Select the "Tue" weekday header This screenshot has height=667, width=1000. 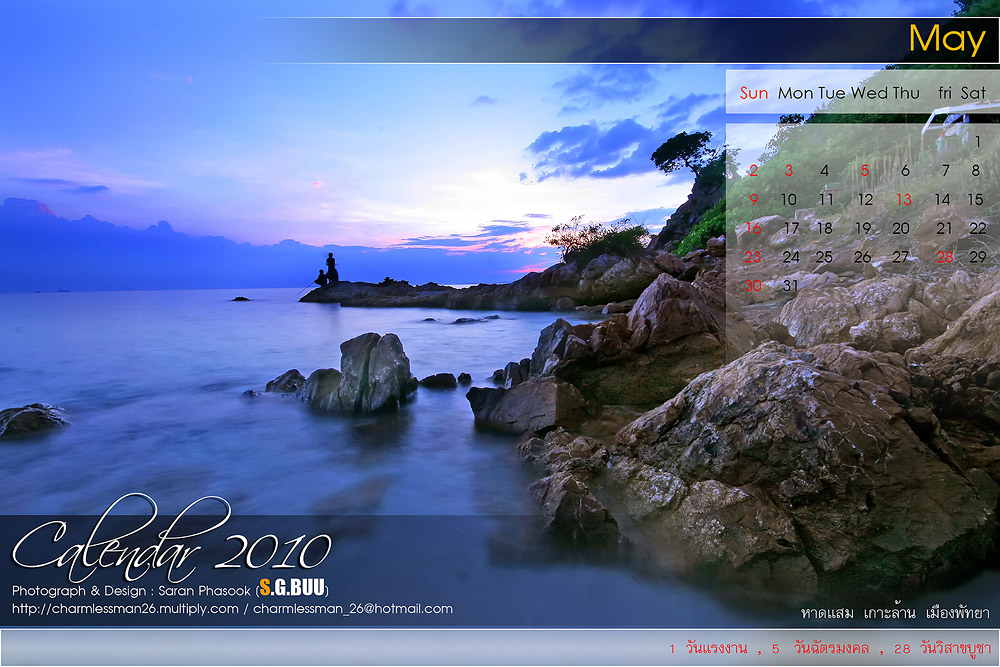832,93
